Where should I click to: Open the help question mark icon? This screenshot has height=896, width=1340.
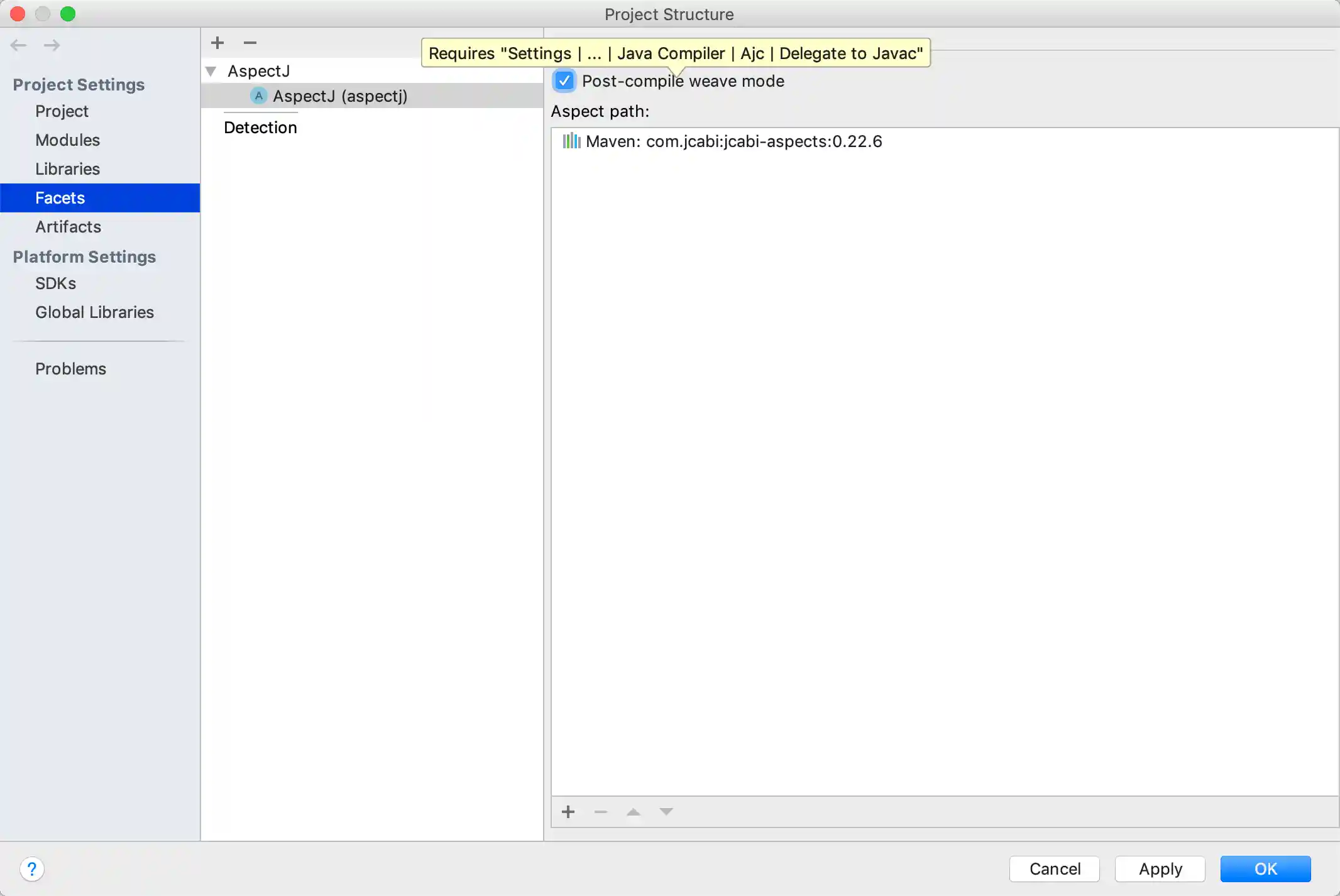pos(33,869)
